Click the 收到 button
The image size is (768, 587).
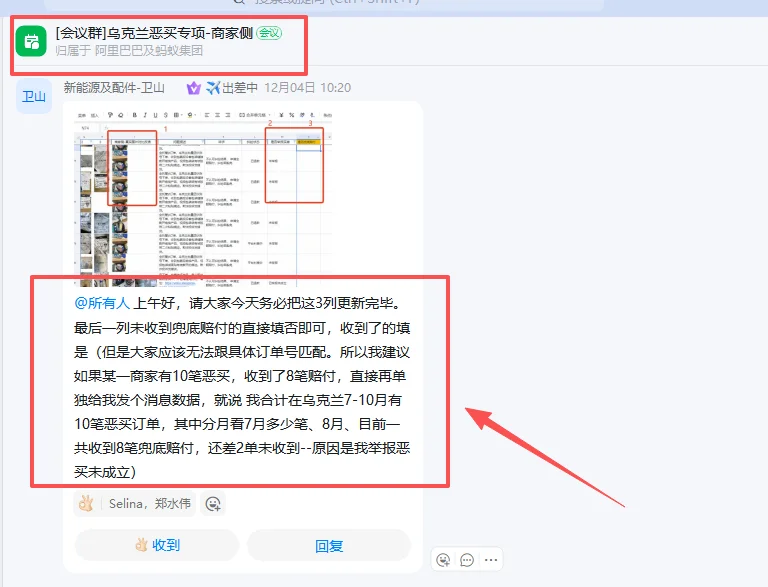(157, 545)
